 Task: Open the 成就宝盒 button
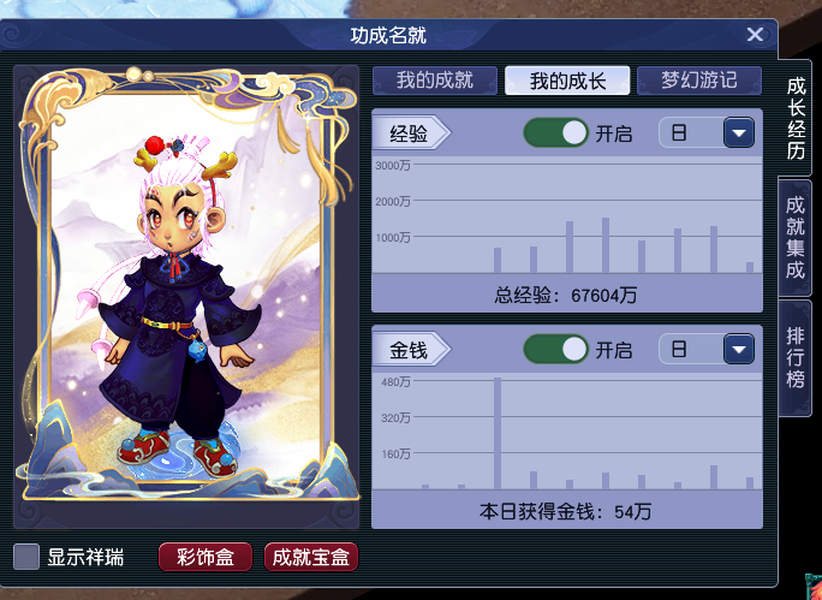[311, 557]
